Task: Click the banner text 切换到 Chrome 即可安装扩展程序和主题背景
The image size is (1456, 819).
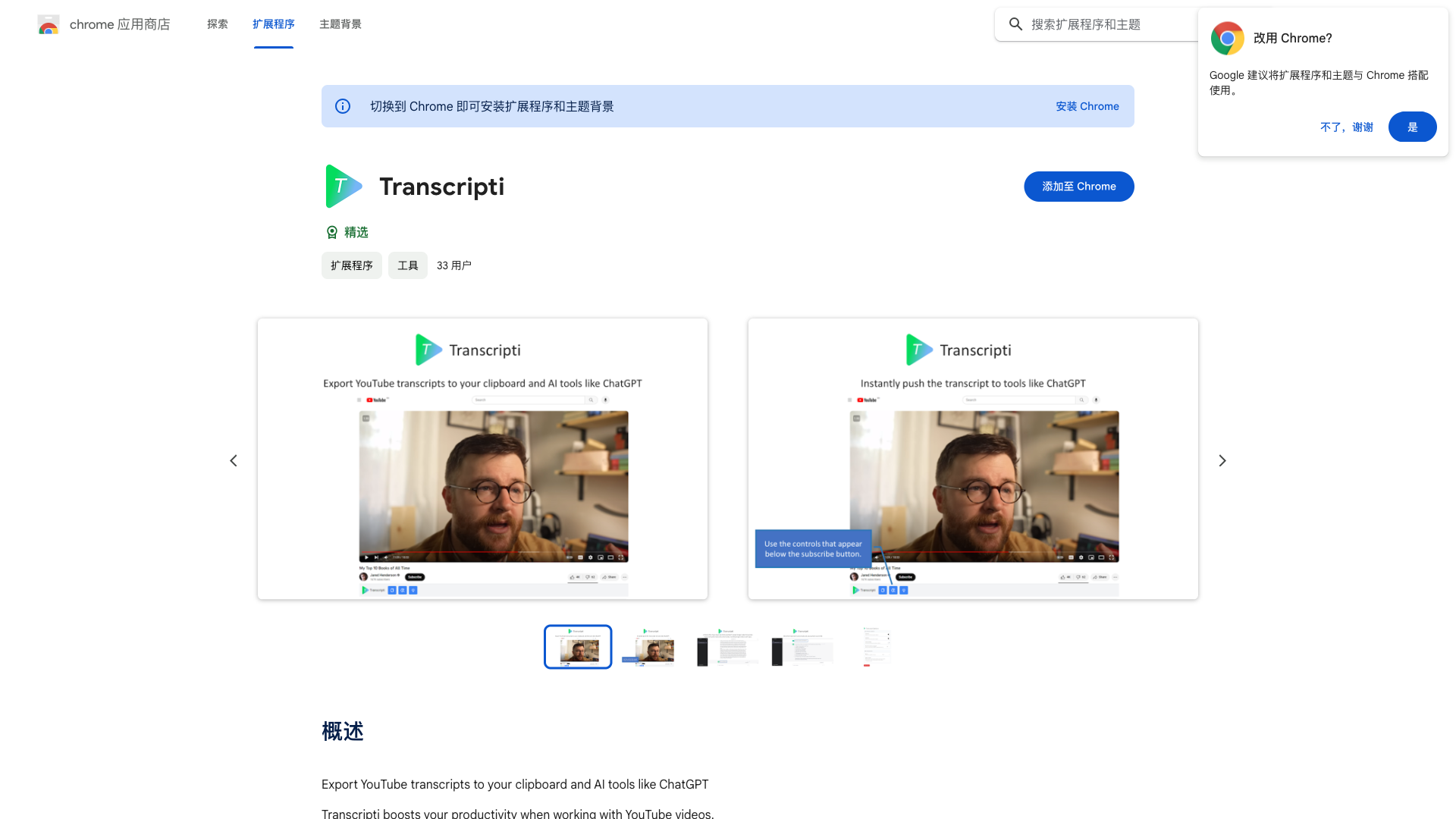Action: click(492, 106)
